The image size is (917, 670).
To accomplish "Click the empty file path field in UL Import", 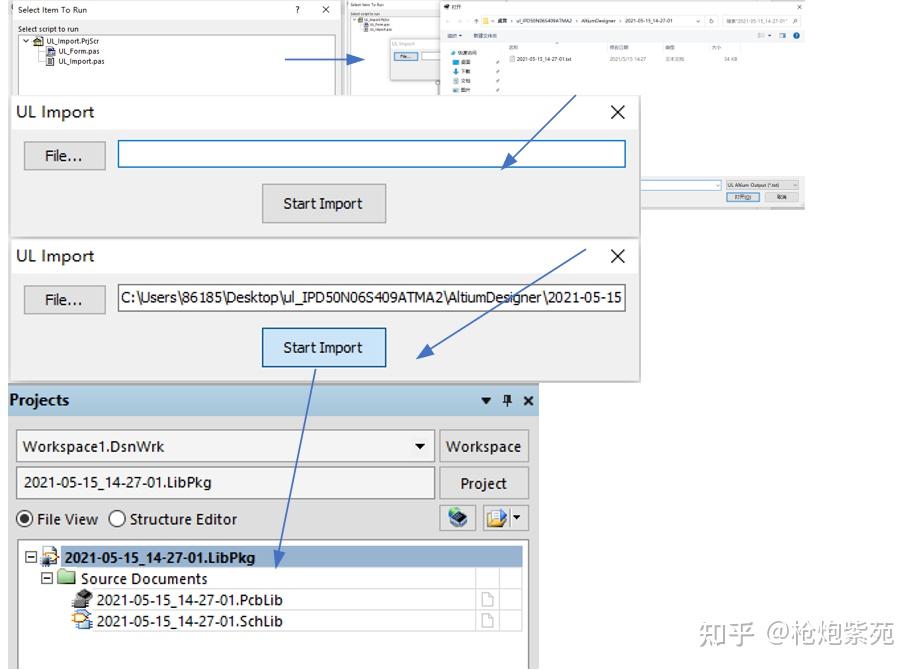I will [371, 154].
